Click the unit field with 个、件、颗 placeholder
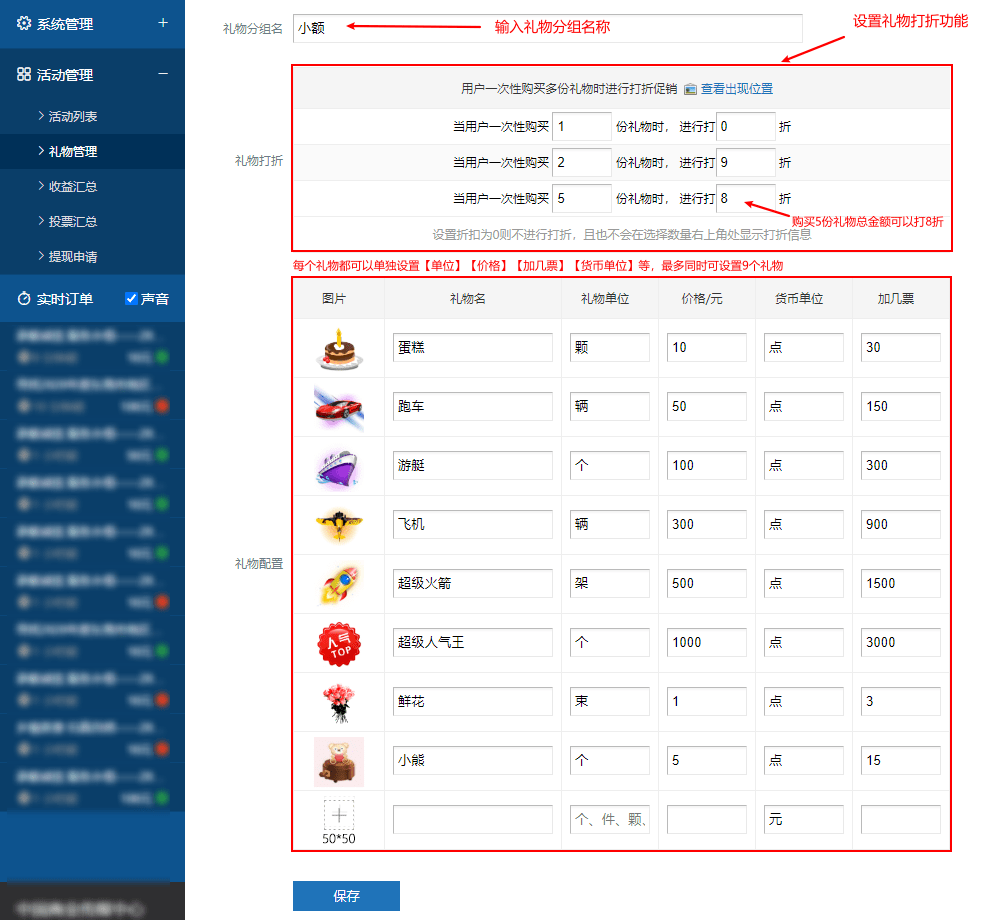This screenshot has height=920, width=1006. pyautogui.click(x=610, y=819)
